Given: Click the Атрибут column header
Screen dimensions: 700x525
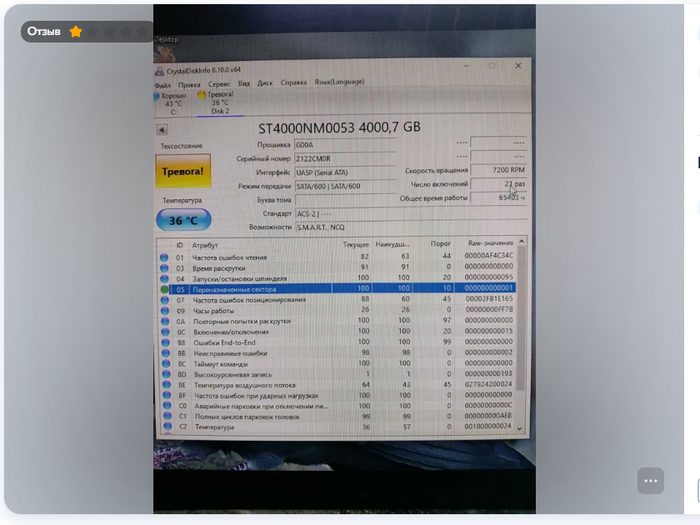Looking at the screenshot, I should pos(205,245).
